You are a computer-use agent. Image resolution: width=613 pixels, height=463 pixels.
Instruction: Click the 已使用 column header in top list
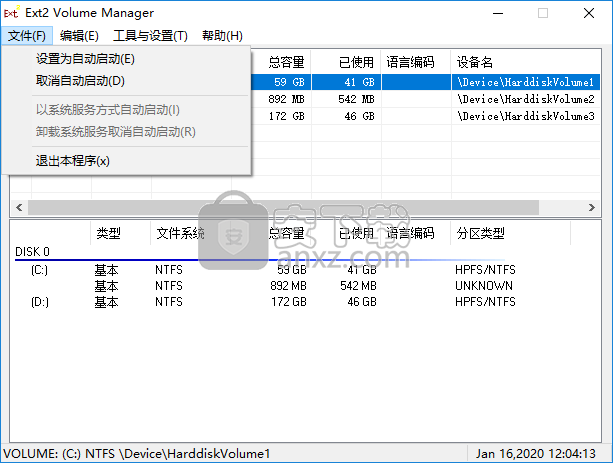coord(356,62)
